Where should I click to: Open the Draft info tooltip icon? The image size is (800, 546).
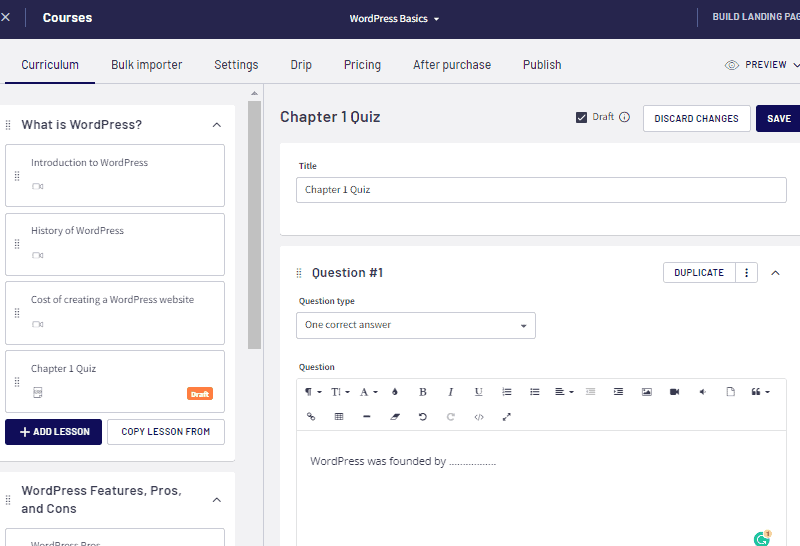pos(624,117)
